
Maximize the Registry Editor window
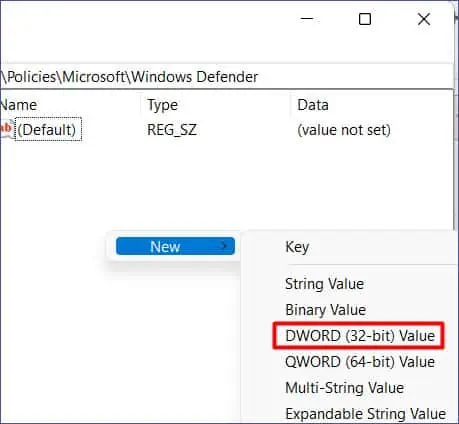[365, 19]
